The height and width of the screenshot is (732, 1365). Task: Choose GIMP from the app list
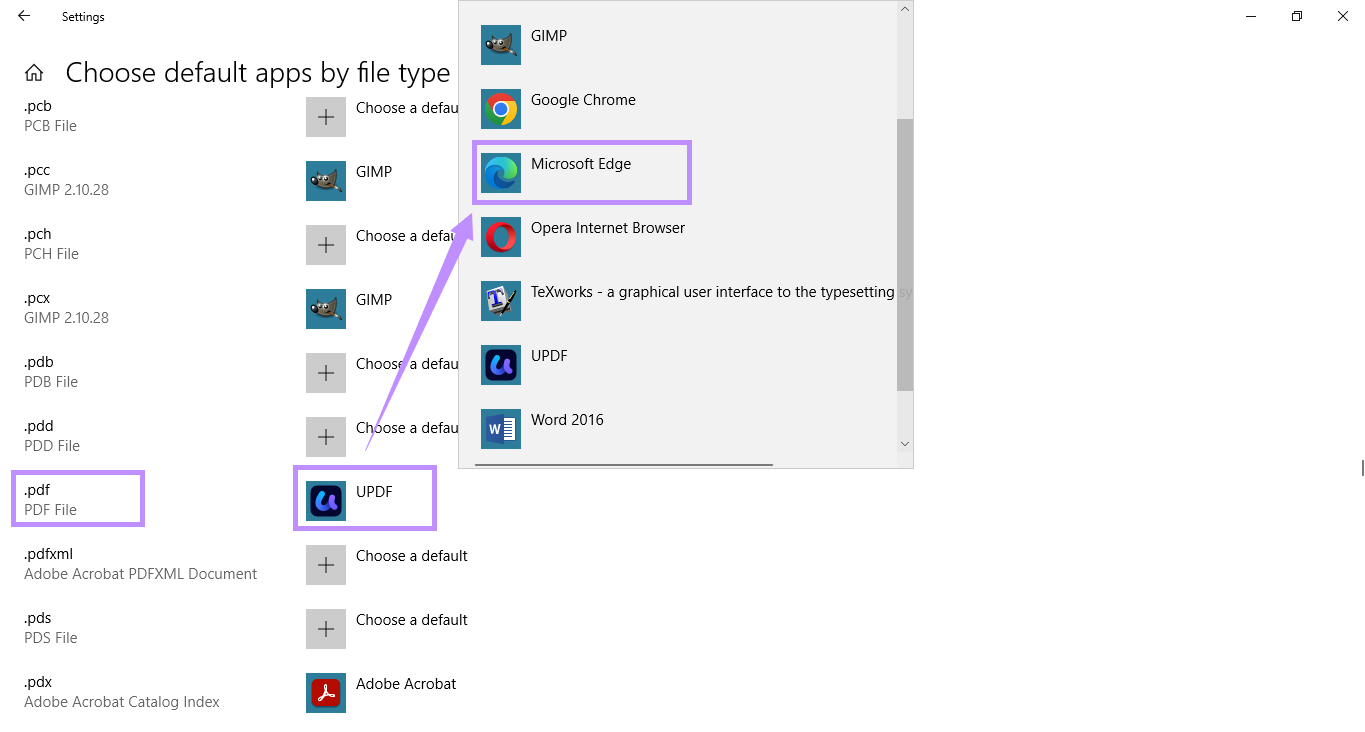549,36
